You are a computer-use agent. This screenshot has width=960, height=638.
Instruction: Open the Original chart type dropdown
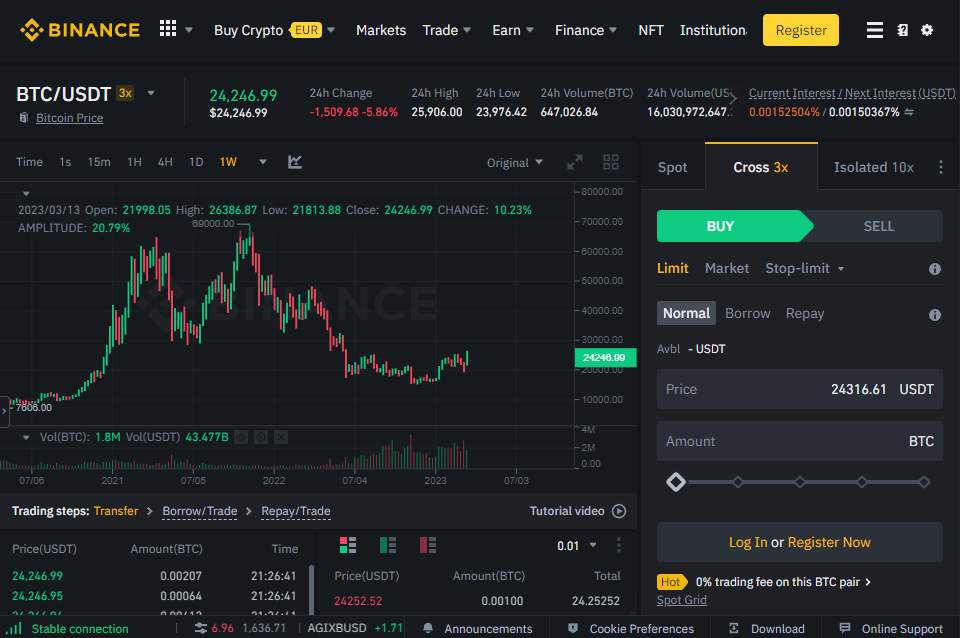[514, 162]
